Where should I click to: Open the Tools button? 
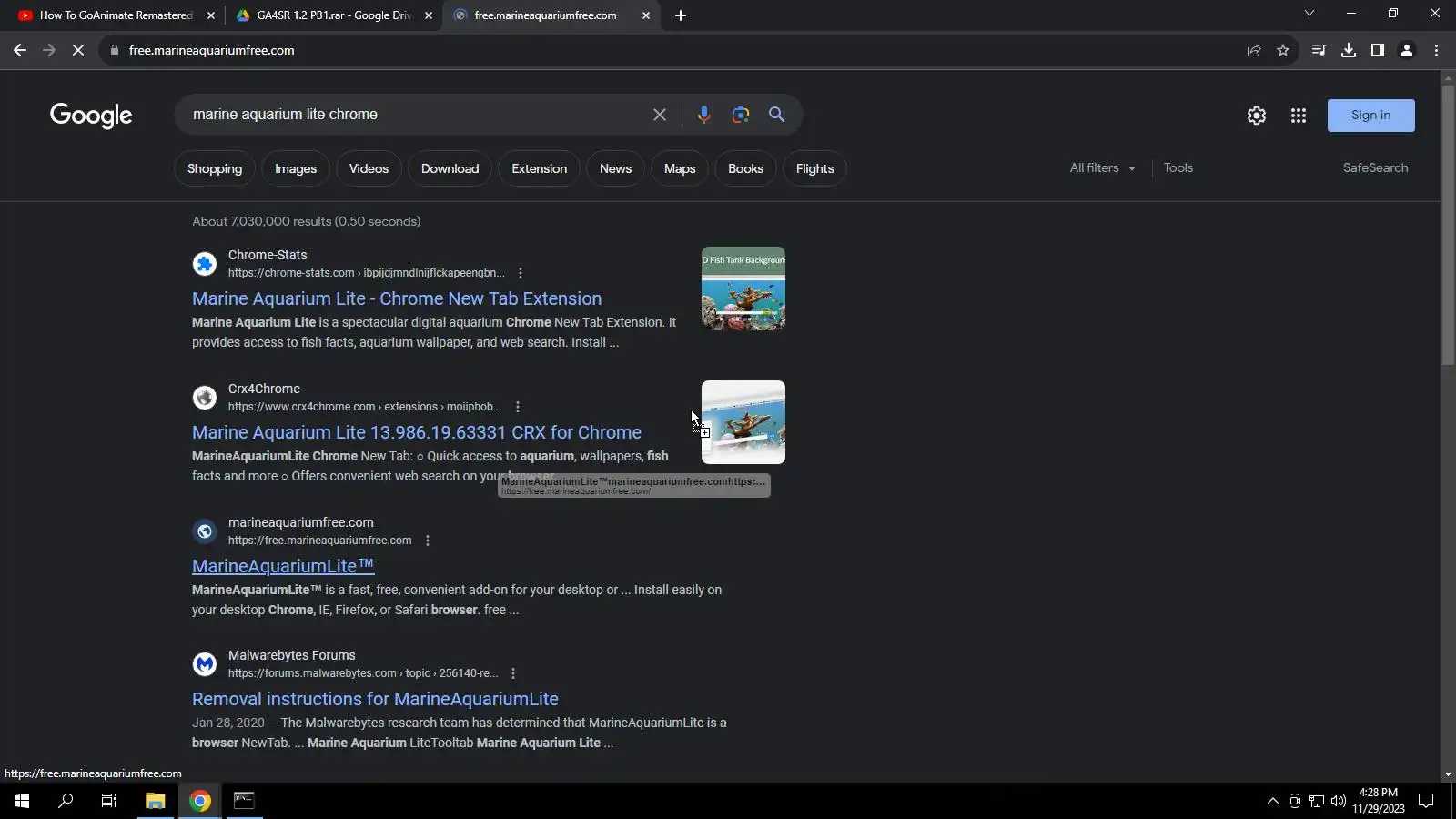(x=1178, y=168)
